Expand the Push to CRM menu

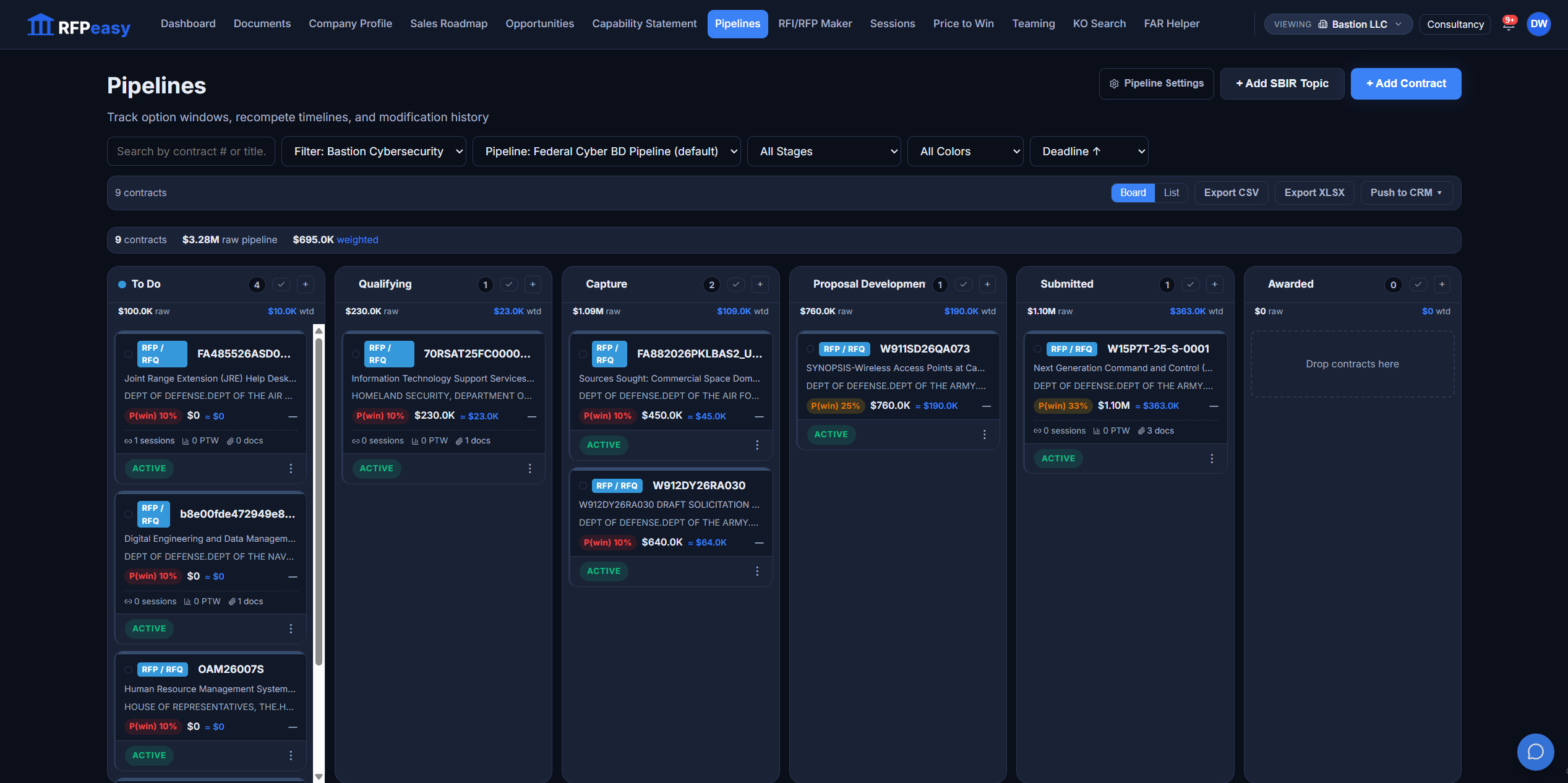pyautogui.click(x=1406, y=192)
